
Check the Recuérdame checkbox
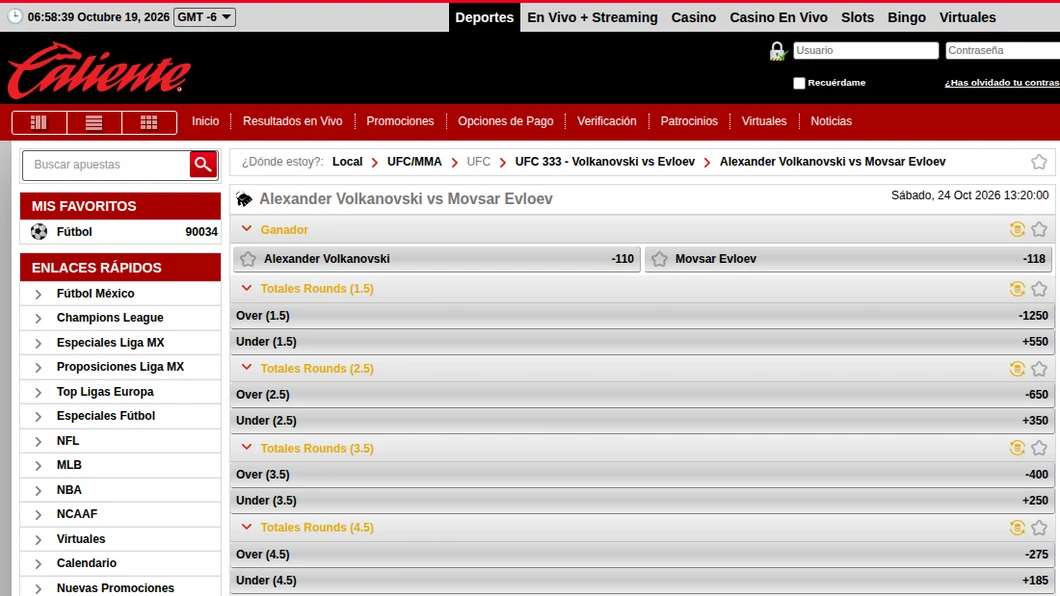799,83
